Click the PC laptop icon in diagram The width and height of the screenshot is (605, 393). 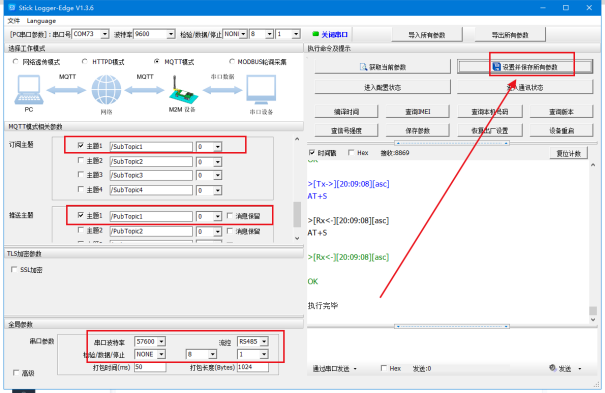pyautogui.click(x=29, y=90)
